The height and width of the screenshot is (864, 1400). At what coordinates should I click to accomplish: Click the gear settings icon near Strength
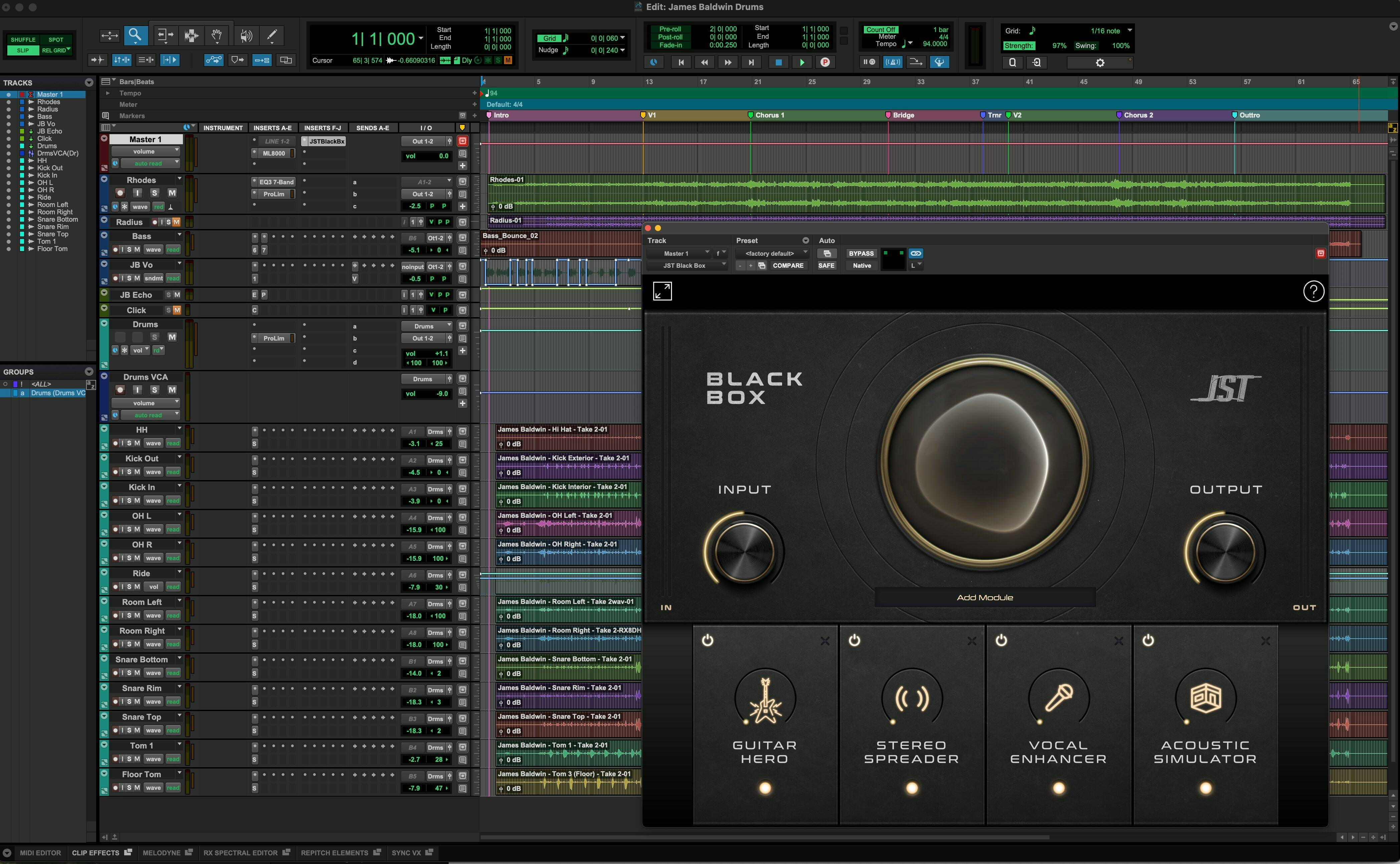click(1100, 63)
